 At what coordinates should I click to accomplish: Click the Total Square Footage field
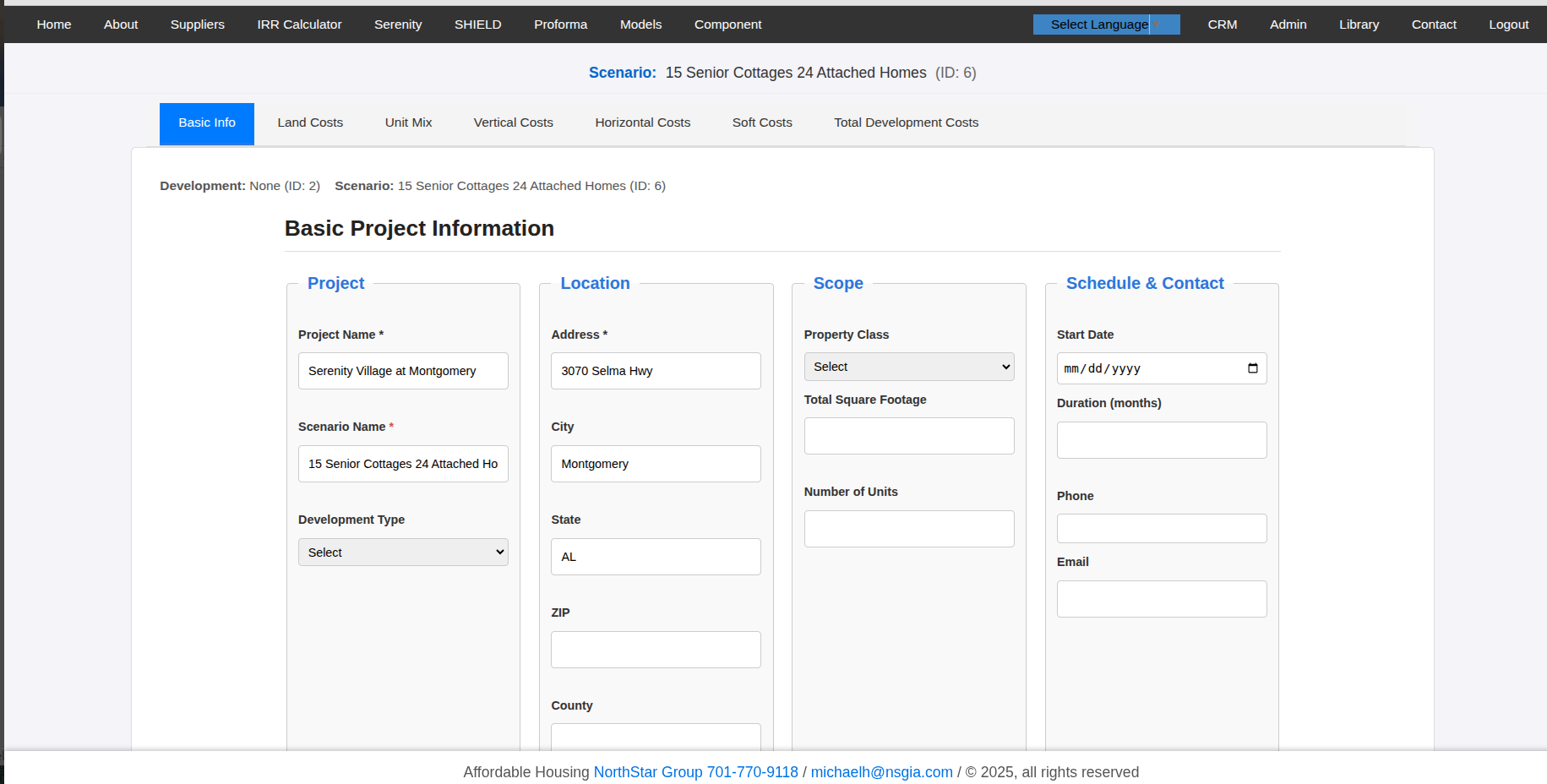point(908,436)
